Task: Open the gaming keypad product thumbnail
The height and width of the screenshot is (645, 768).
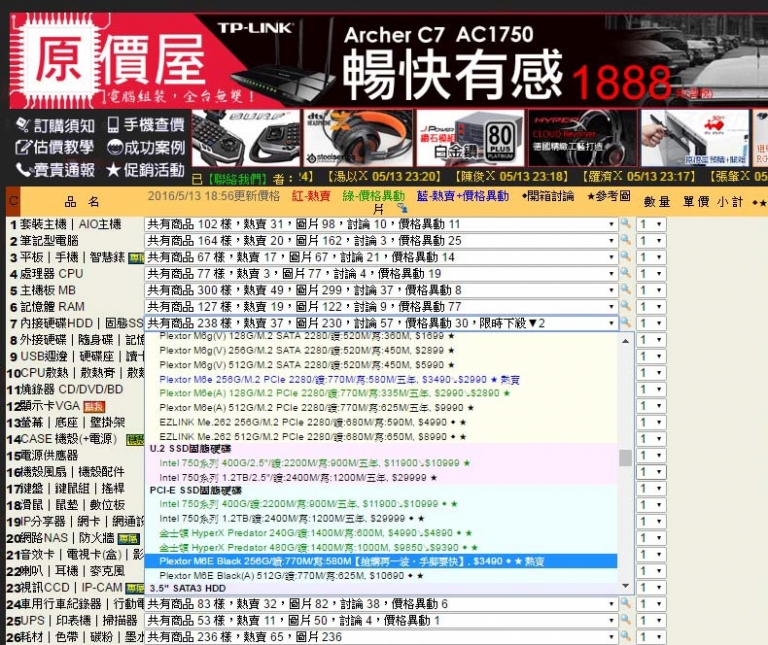Action: click(x=245, y=138)
